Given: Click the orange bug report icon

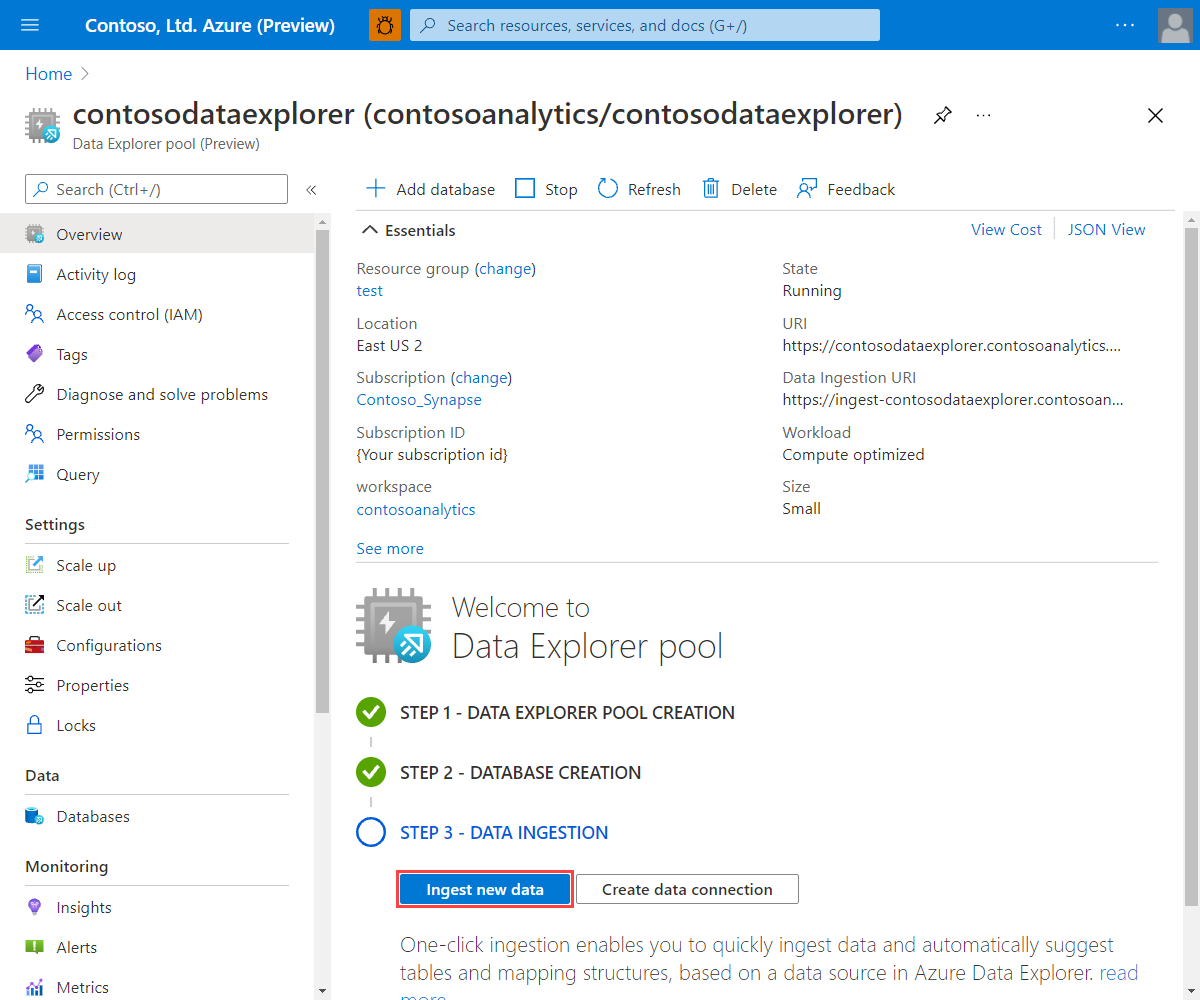Looking at the screenshot, I should tap(385, 25).
